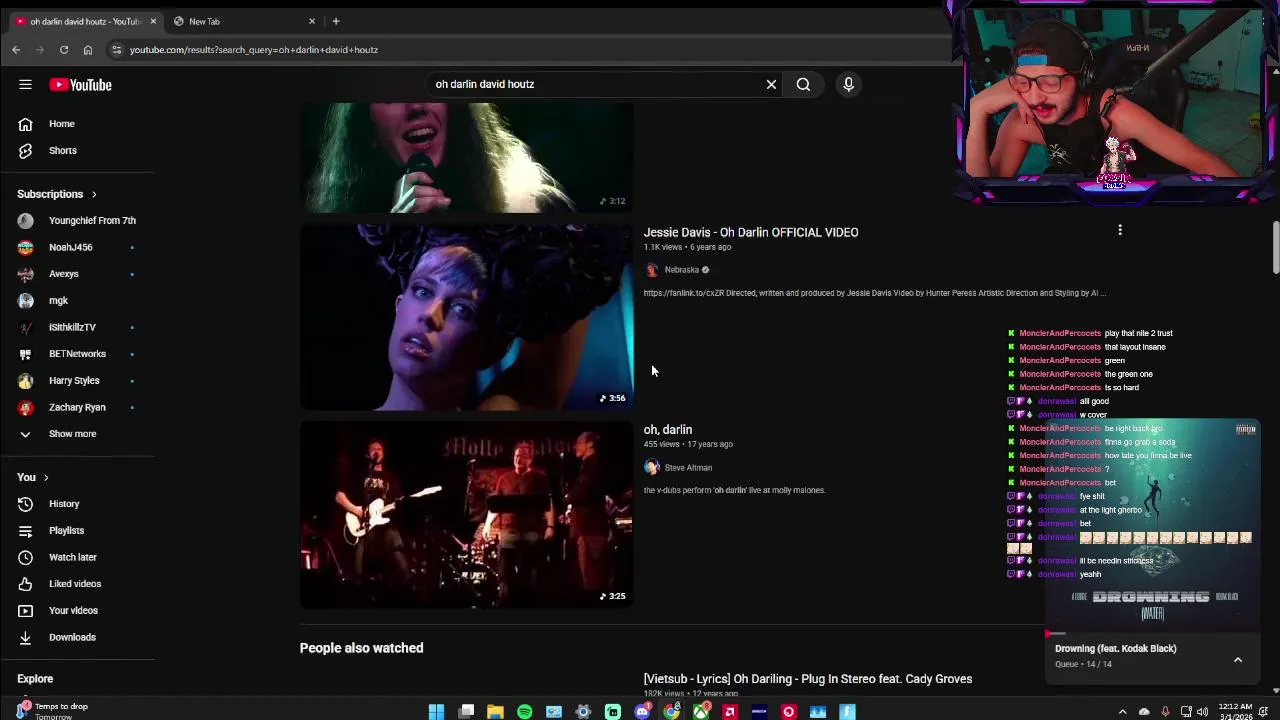Seek on the mini player progress bar
This screenshot has height=720, width=1280.
pyautogui.click(x=1152, y=634)
